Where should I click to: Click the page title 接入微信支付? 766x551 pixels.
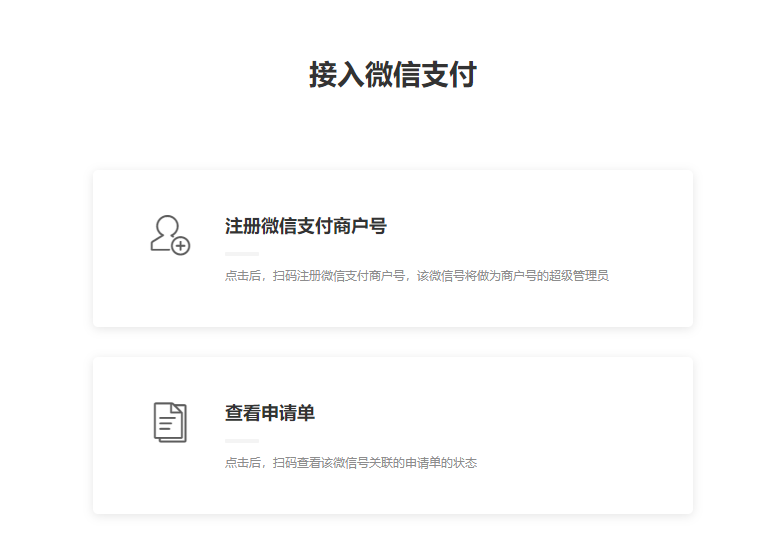tap(393, 75)
